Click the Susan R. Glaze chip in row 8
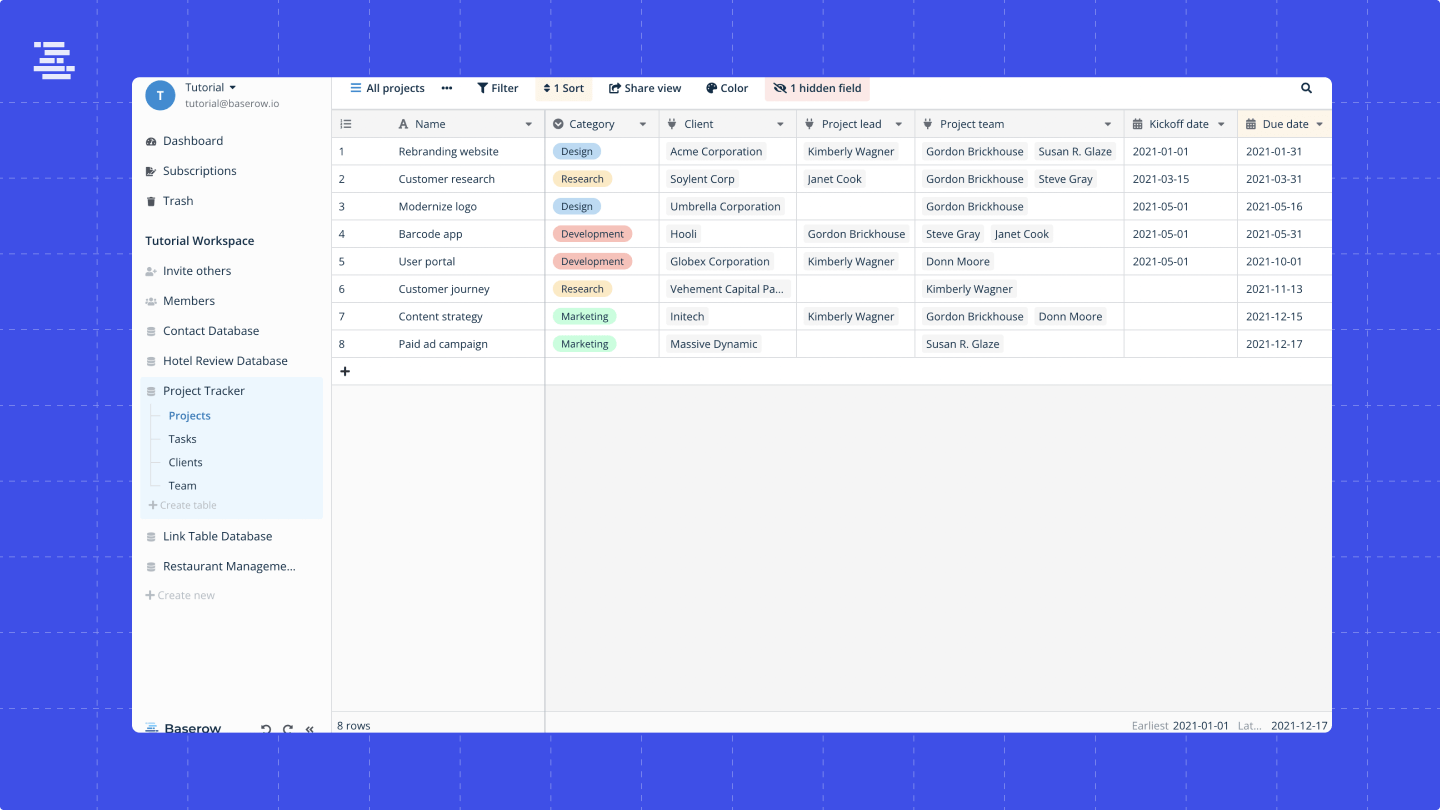The image size is (1441, 810). pyautogui.click(x=962, y=344)
